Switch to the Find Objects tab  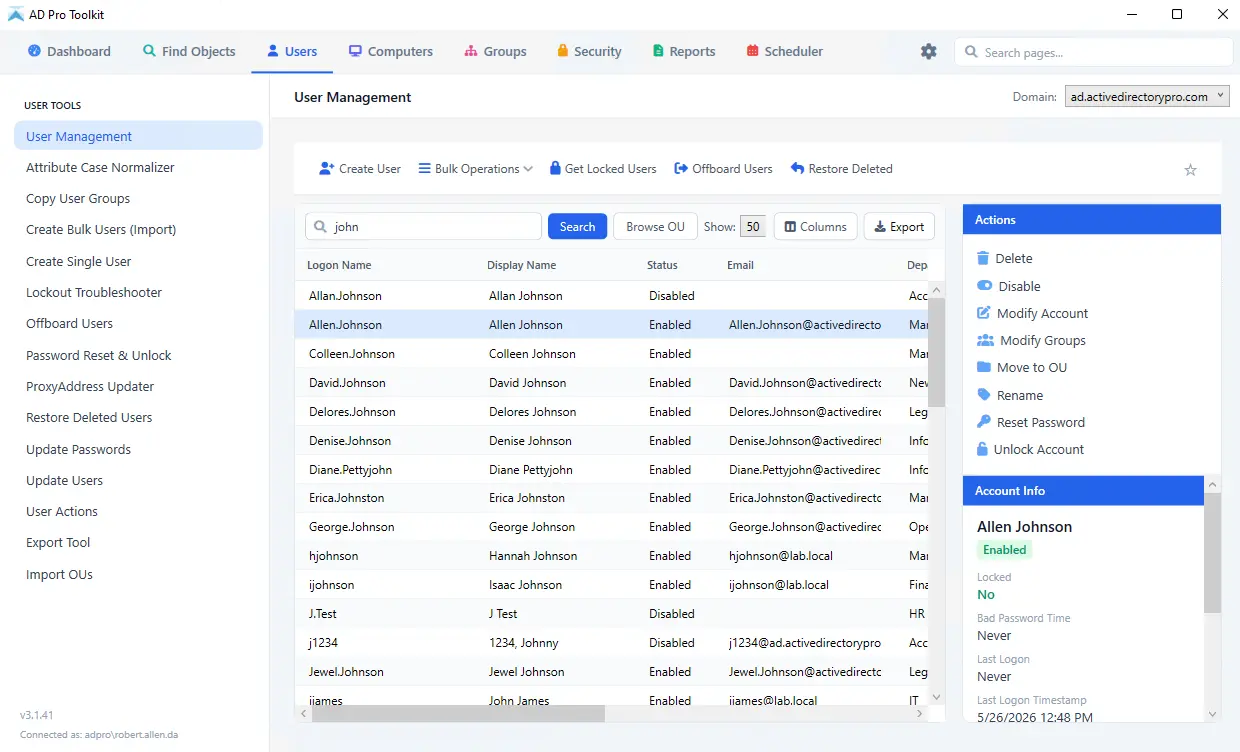pyautogui.click(x=189, y=51)
